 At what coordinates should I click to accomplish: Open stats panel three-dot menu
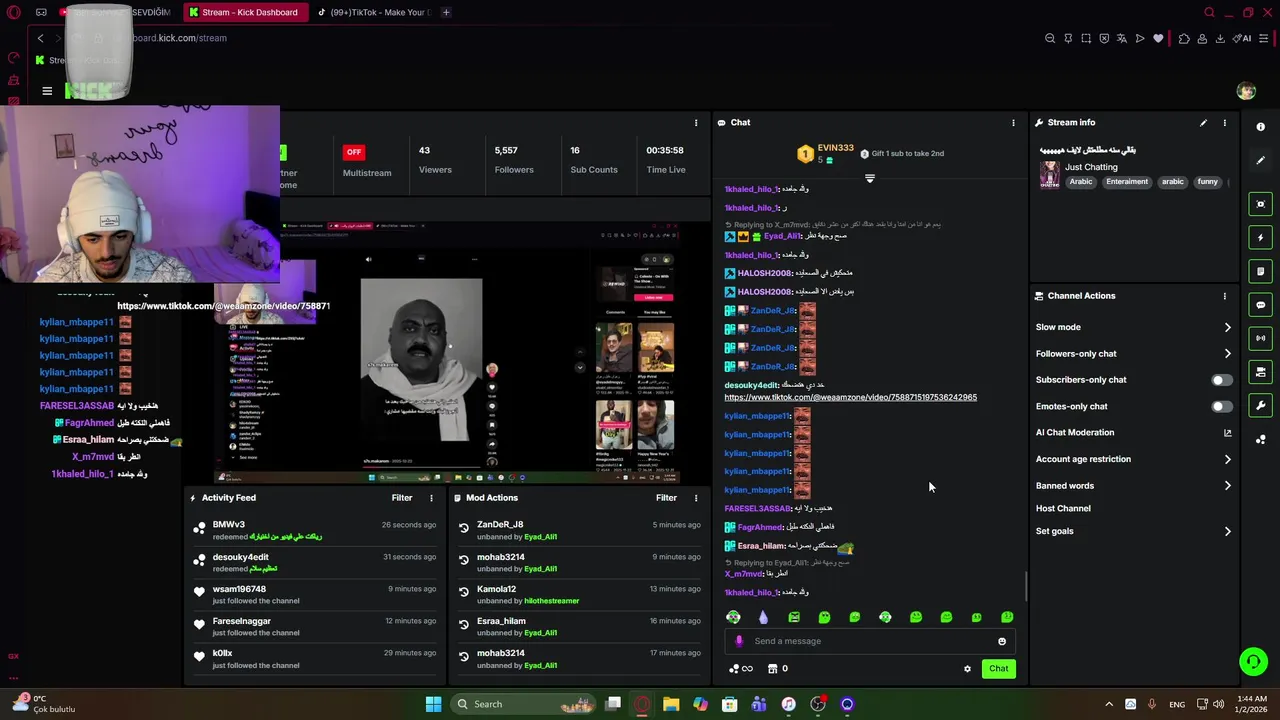pyautogui.click(x=696, y=123)
